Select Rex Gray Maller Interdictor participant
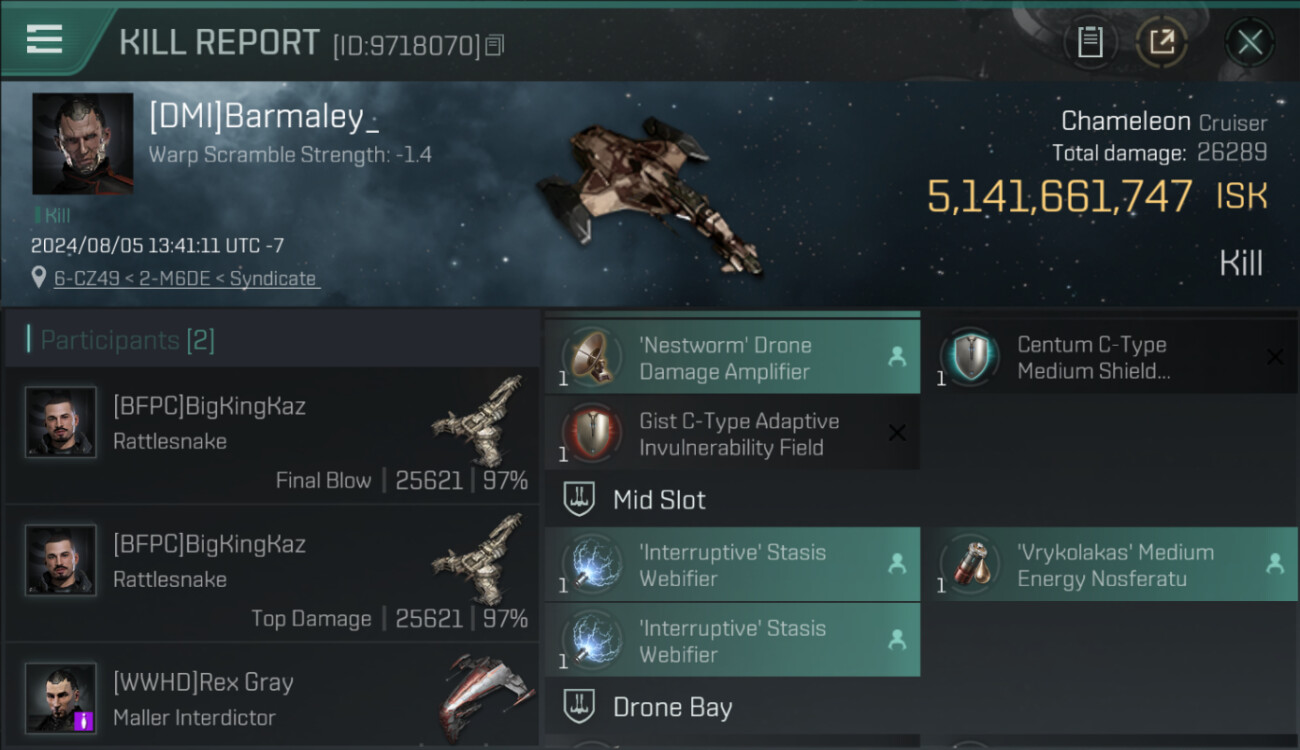 272,699
